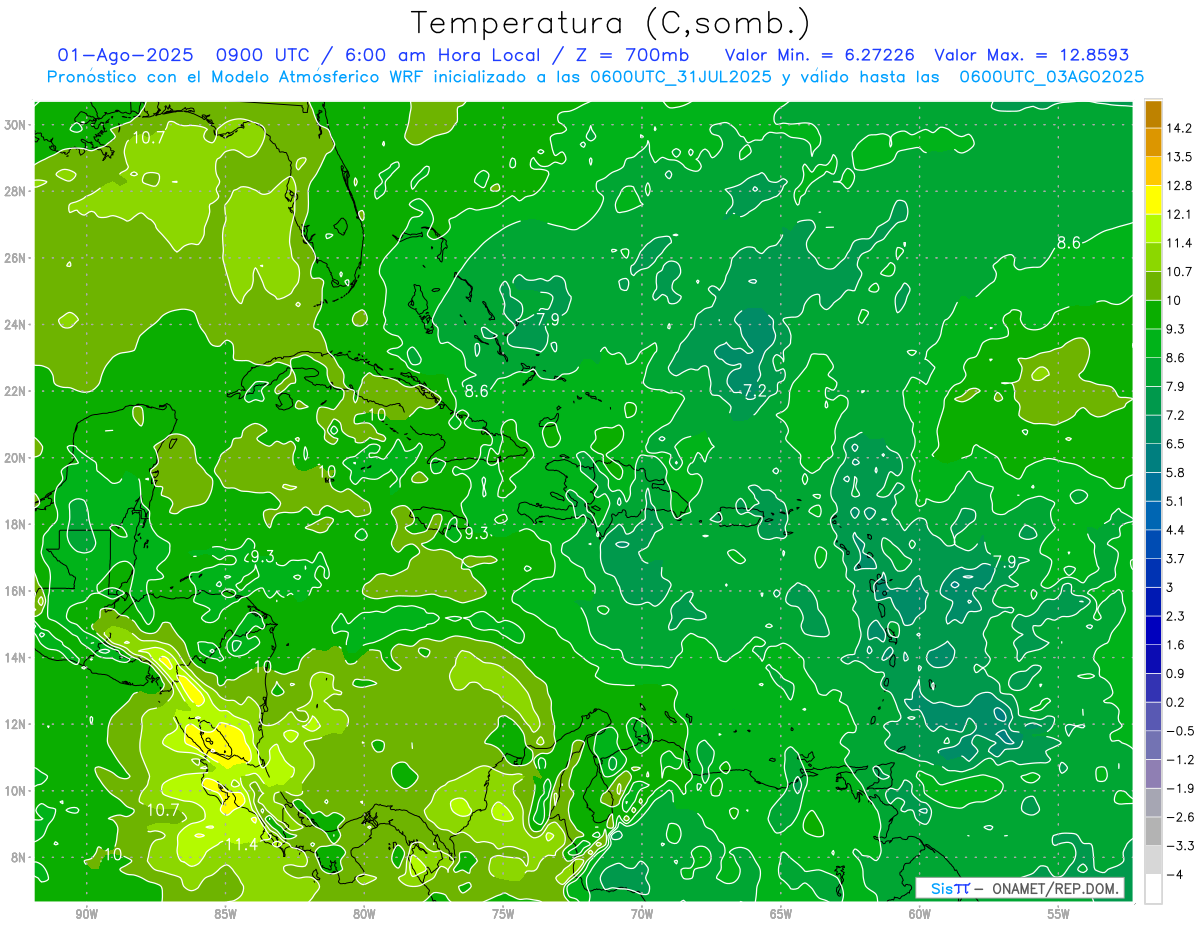Click the -2.6 colorbar tick label
Screen dimensions: 1200x927
click(1180, 817)
